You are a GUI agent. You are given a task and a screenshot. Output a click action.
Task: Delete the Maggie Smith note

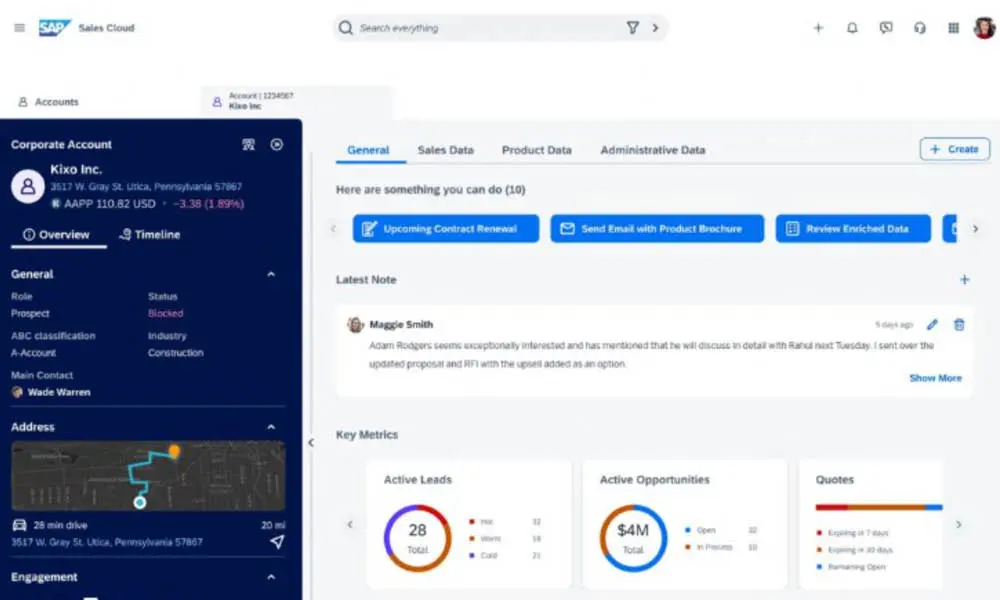[x=959, y=324]
